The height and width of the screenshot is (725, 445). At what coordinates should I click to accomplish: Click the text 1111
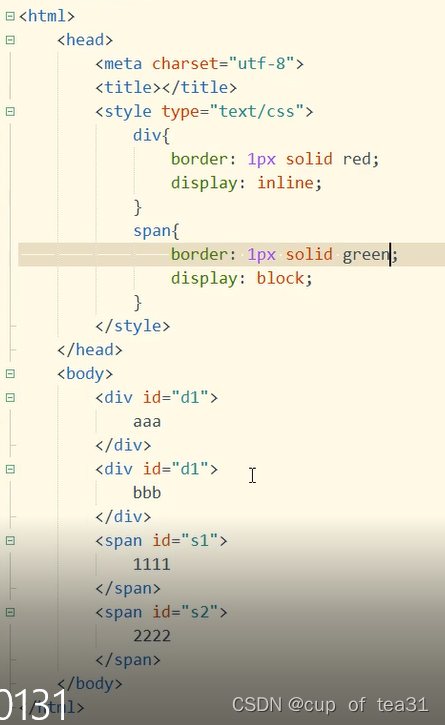tap(152, 565)
